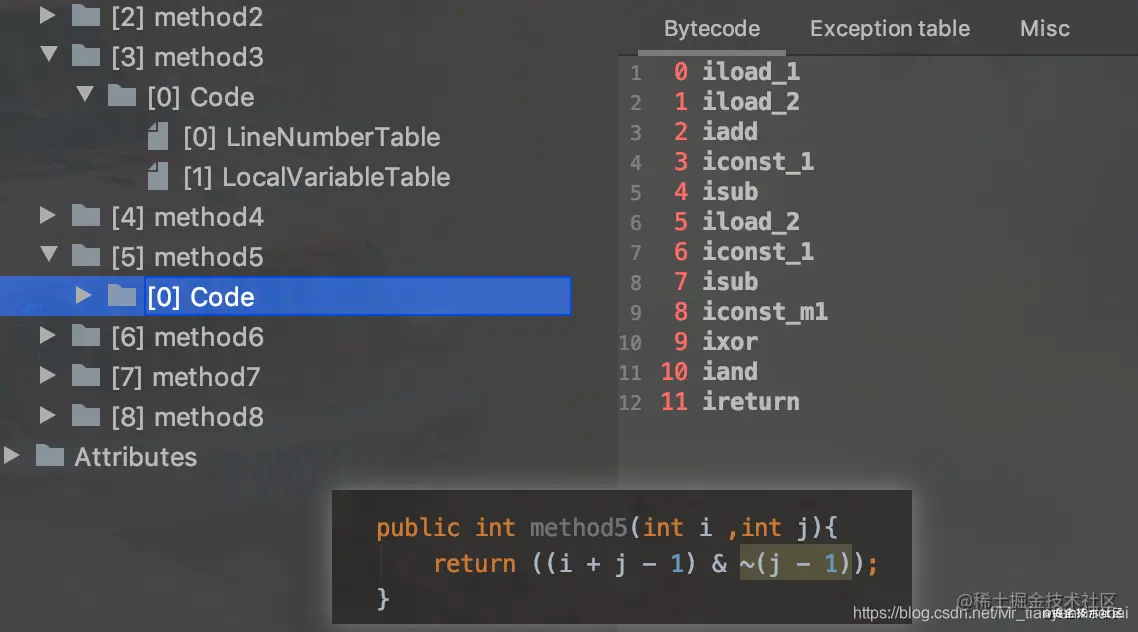Switch to the Bytecode tab

tap(712, 28)
